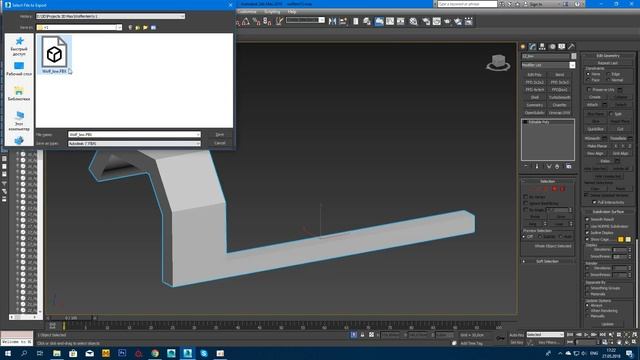
Task: Select the Normal constraint radio button
Action: click(608, 80)
